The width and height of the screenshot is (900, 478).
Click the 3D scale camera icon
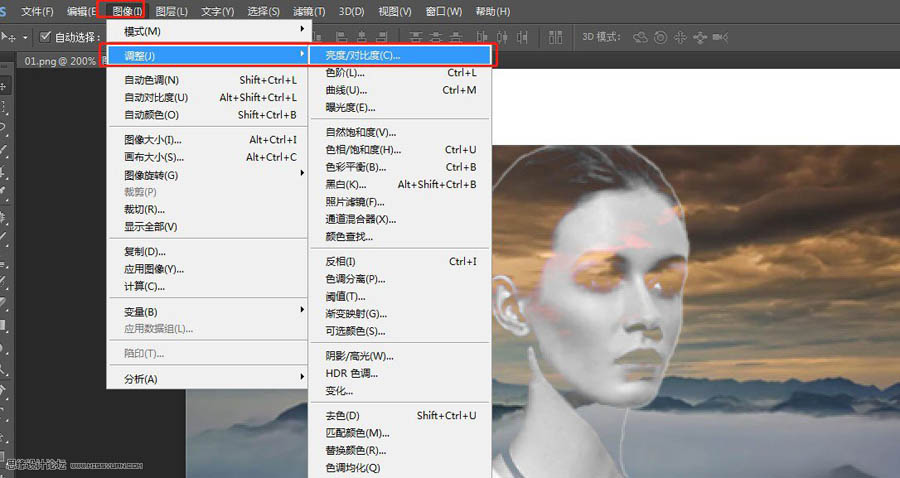coord(720,37)
